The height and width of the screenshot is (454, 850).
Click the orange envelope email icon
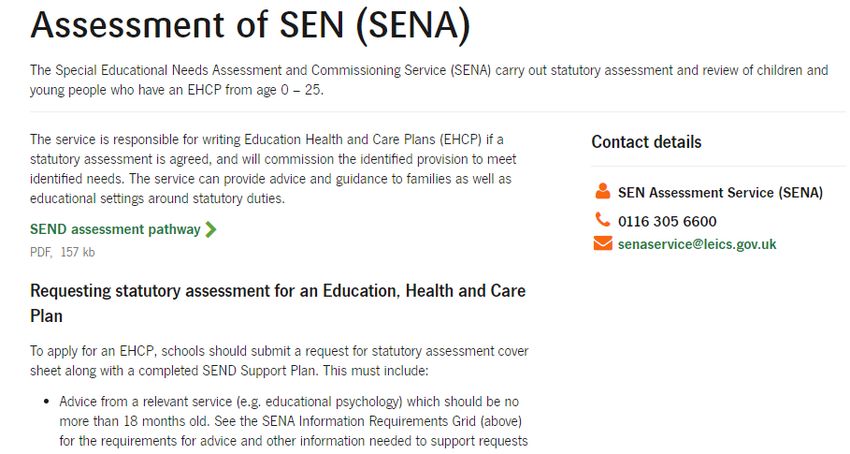(603, 243)
